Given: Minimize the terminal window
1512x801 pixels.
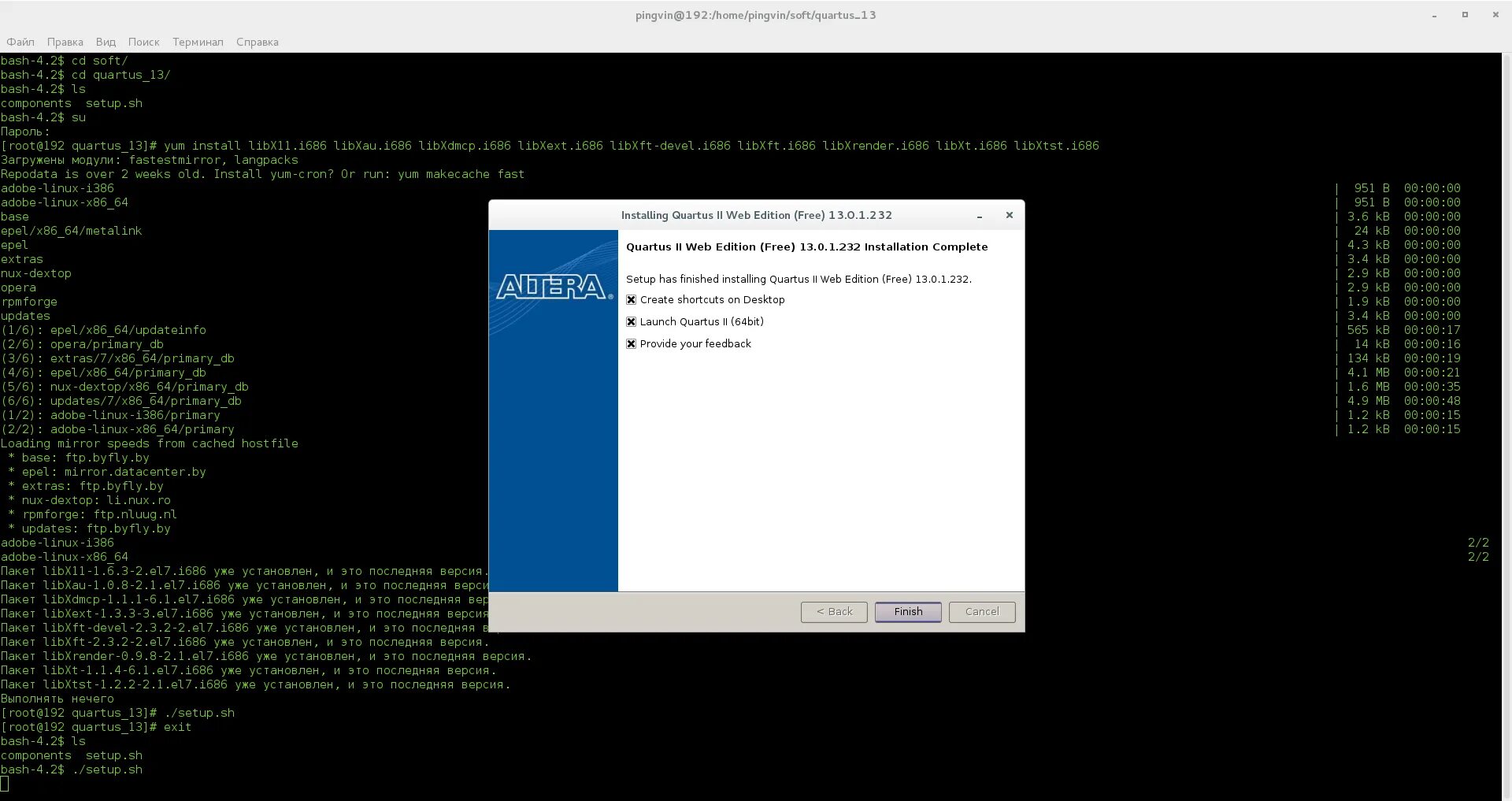Looking at the screenshot, I should [x=1435, y=15].
